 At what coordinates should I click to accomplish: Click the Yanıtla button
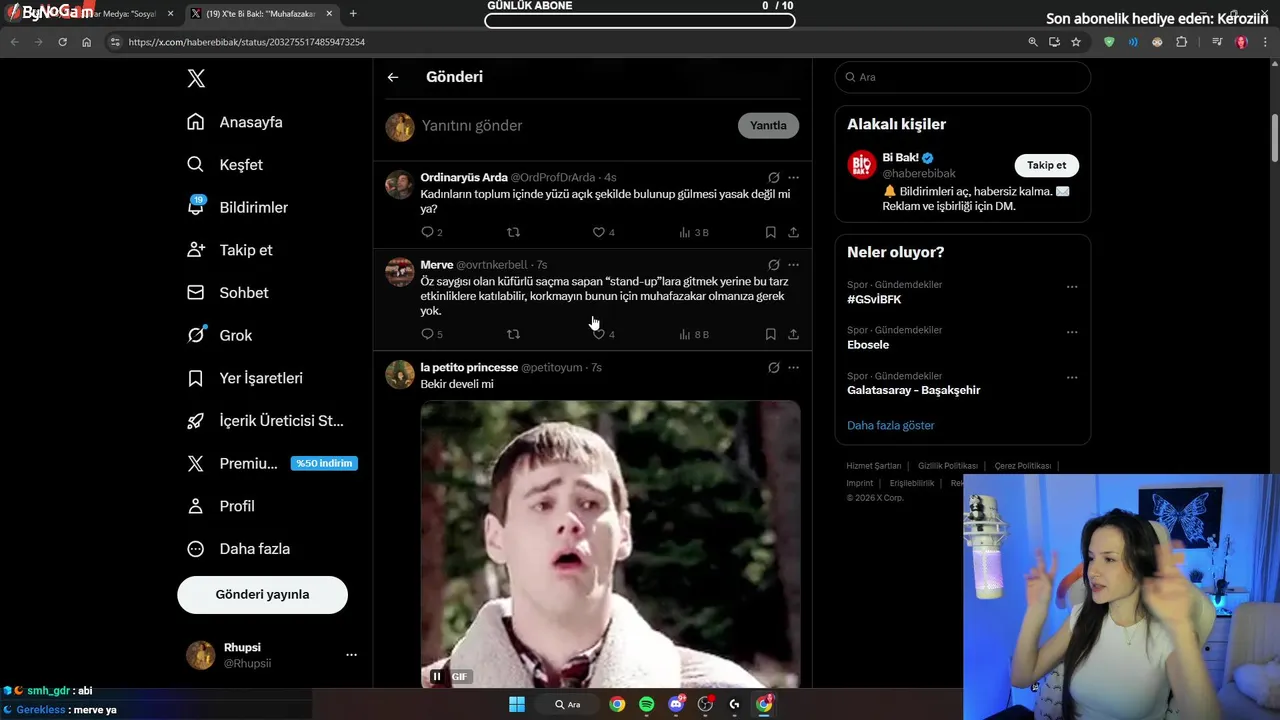point(768,125)
